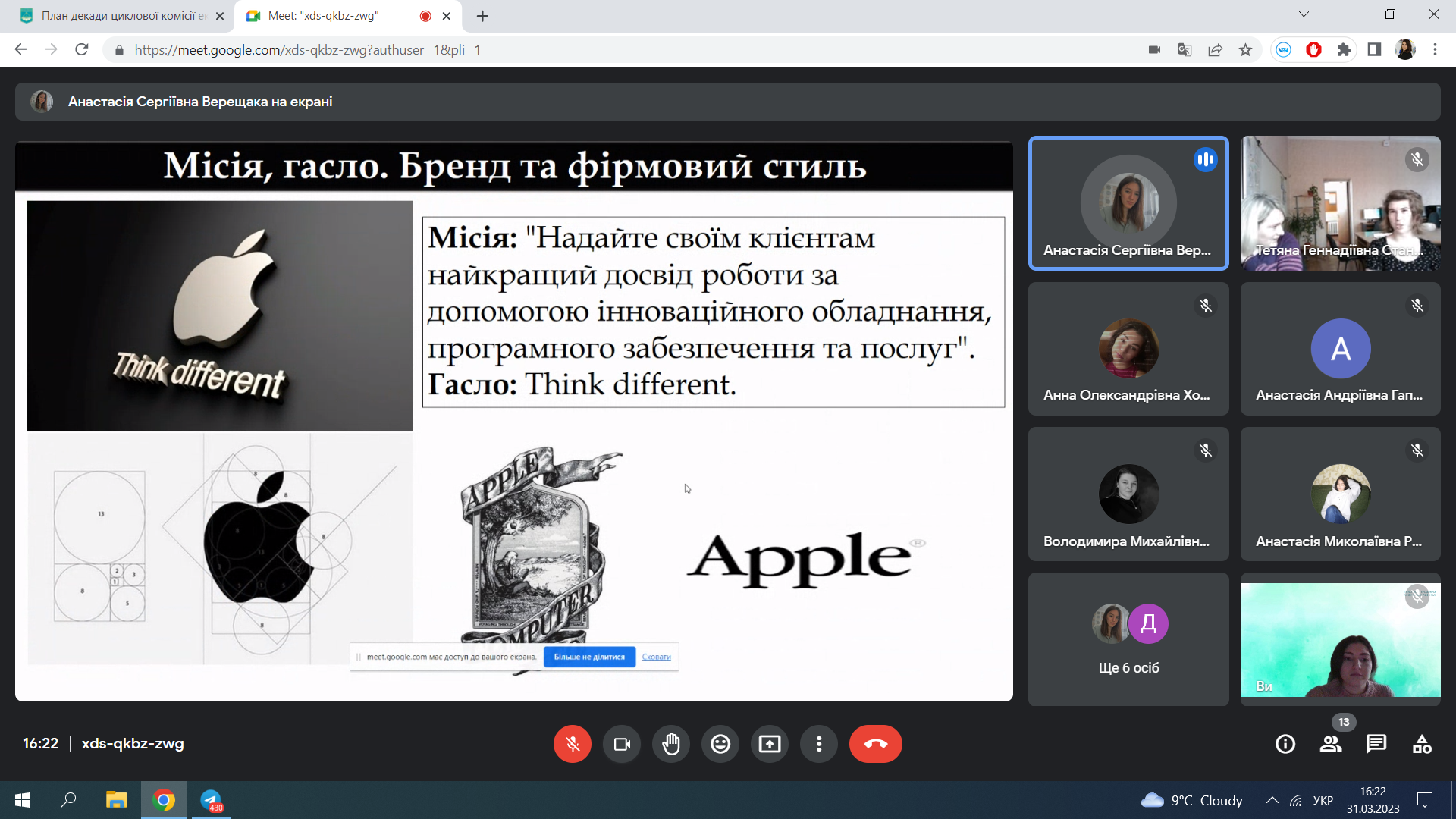Screen dimensions: 1456x819
Task: Share this page icon
Action: 1215,50
